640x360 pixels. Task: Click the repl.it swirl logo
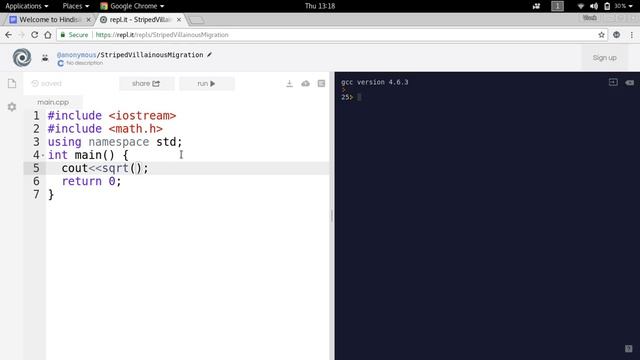click(22, 58)
